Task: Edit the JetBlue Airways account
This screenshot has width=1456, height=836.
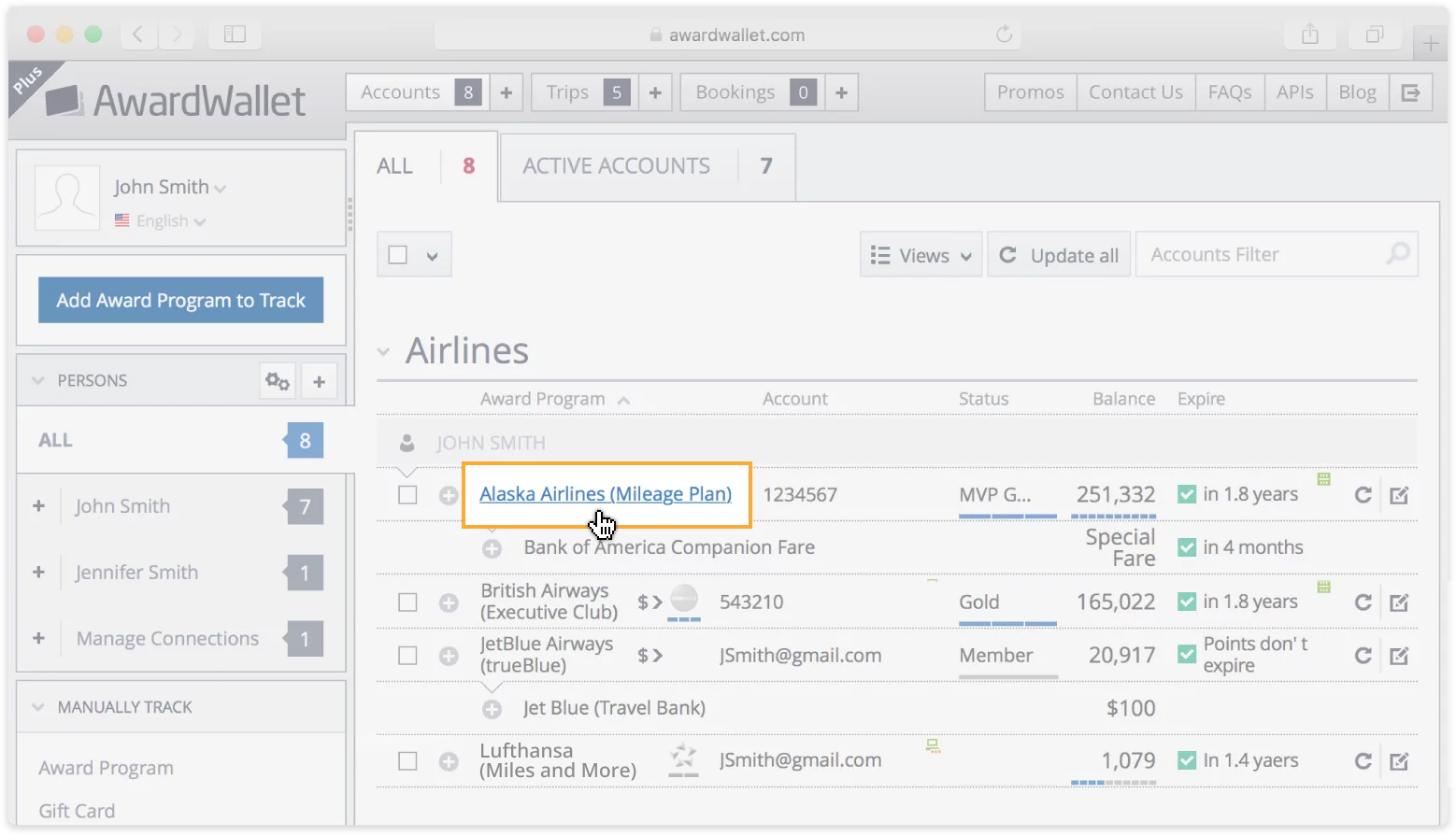Action: [x=1399, y=656]
